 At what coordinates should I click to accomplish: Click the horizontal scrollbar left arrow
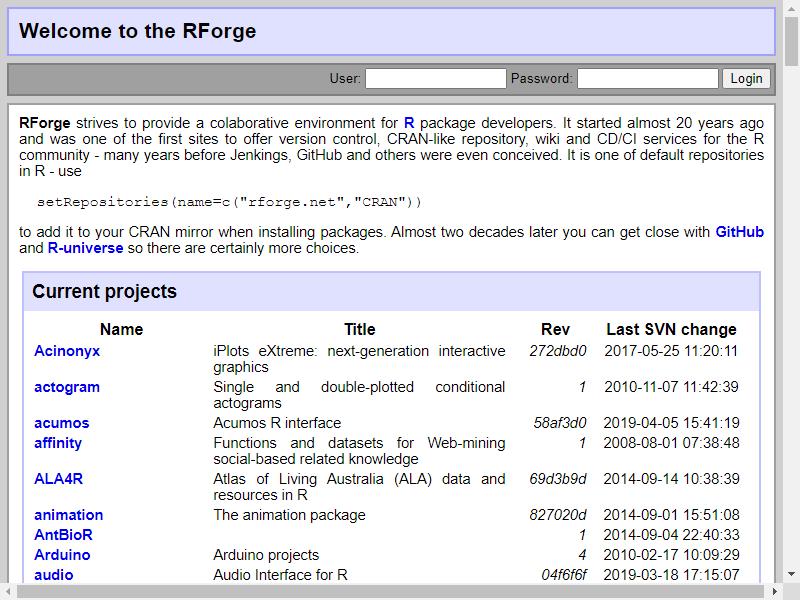tap(8, 592)
